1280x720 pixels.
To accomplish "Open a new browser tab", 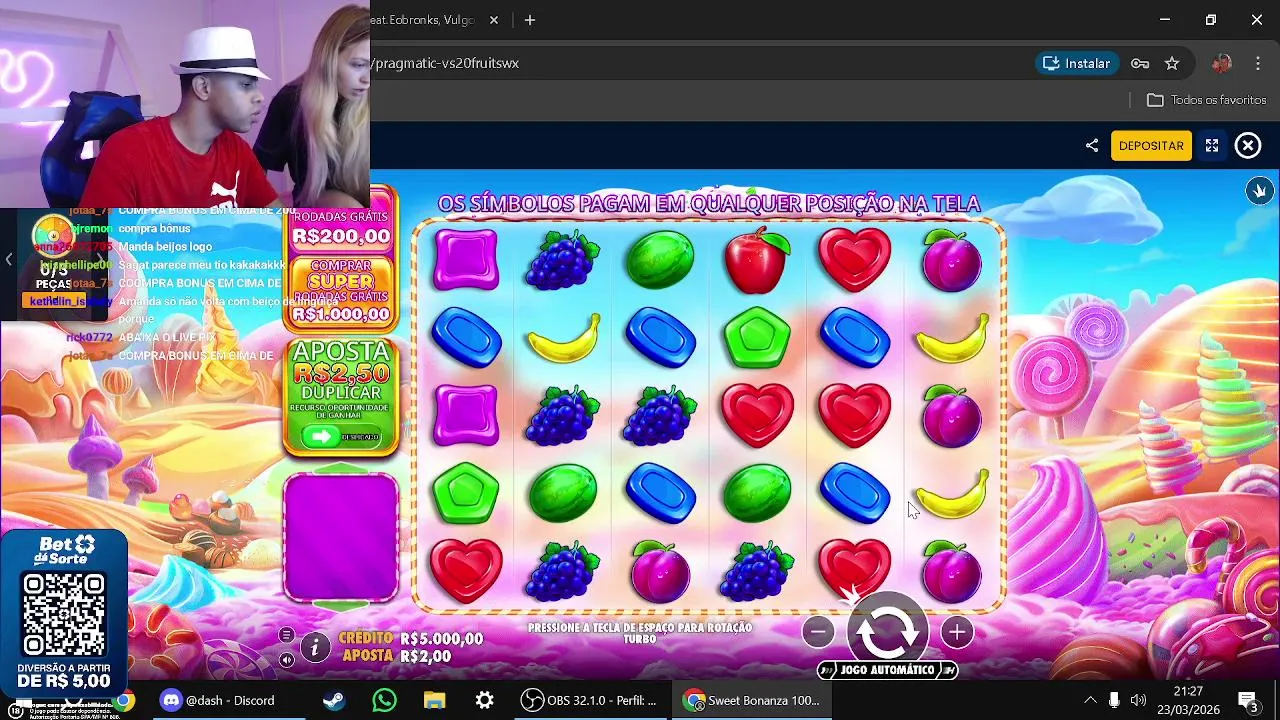I will coord(530,20).
